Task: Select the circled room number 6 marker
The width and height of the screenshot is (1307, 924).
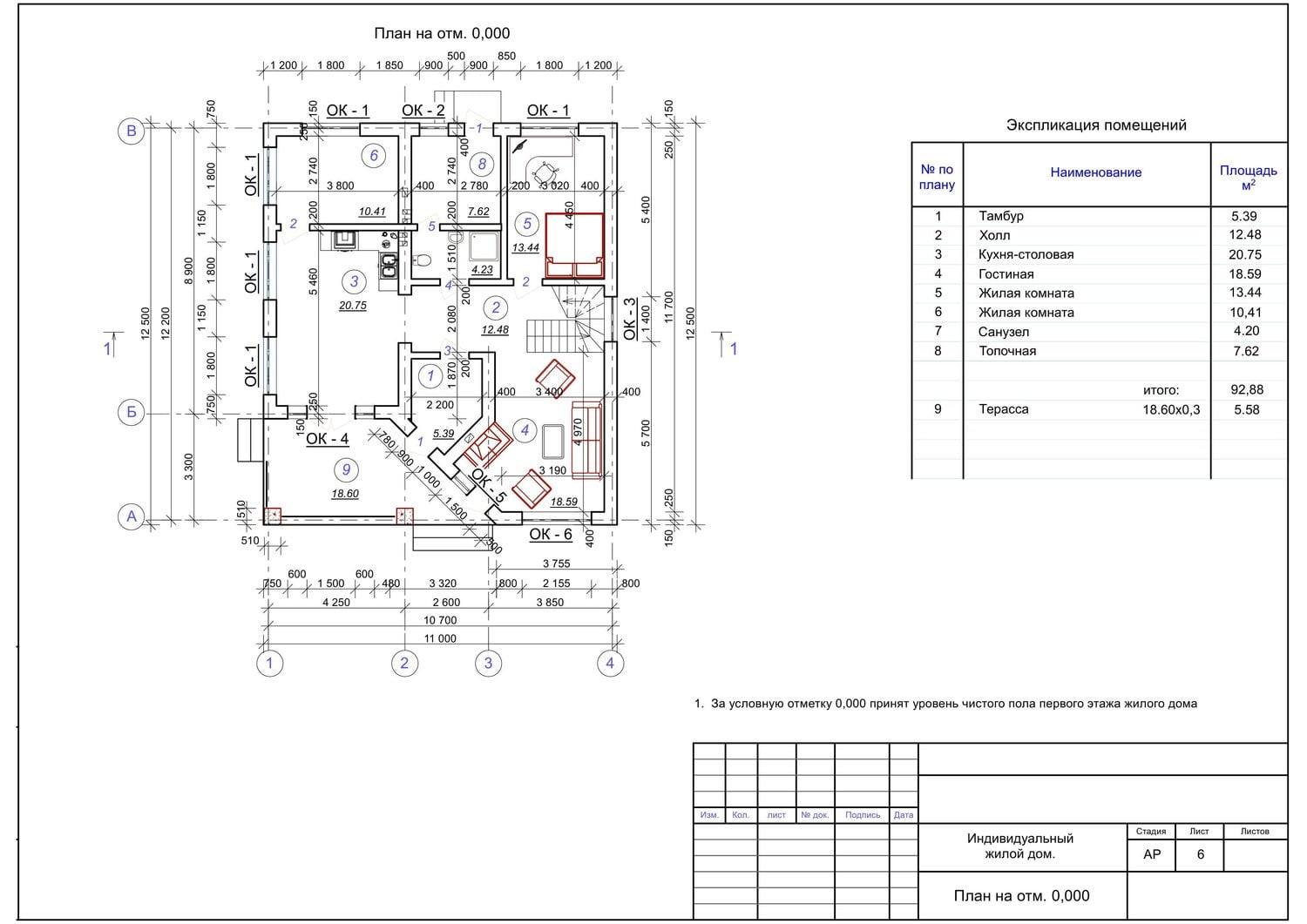Action: point(374,156)
